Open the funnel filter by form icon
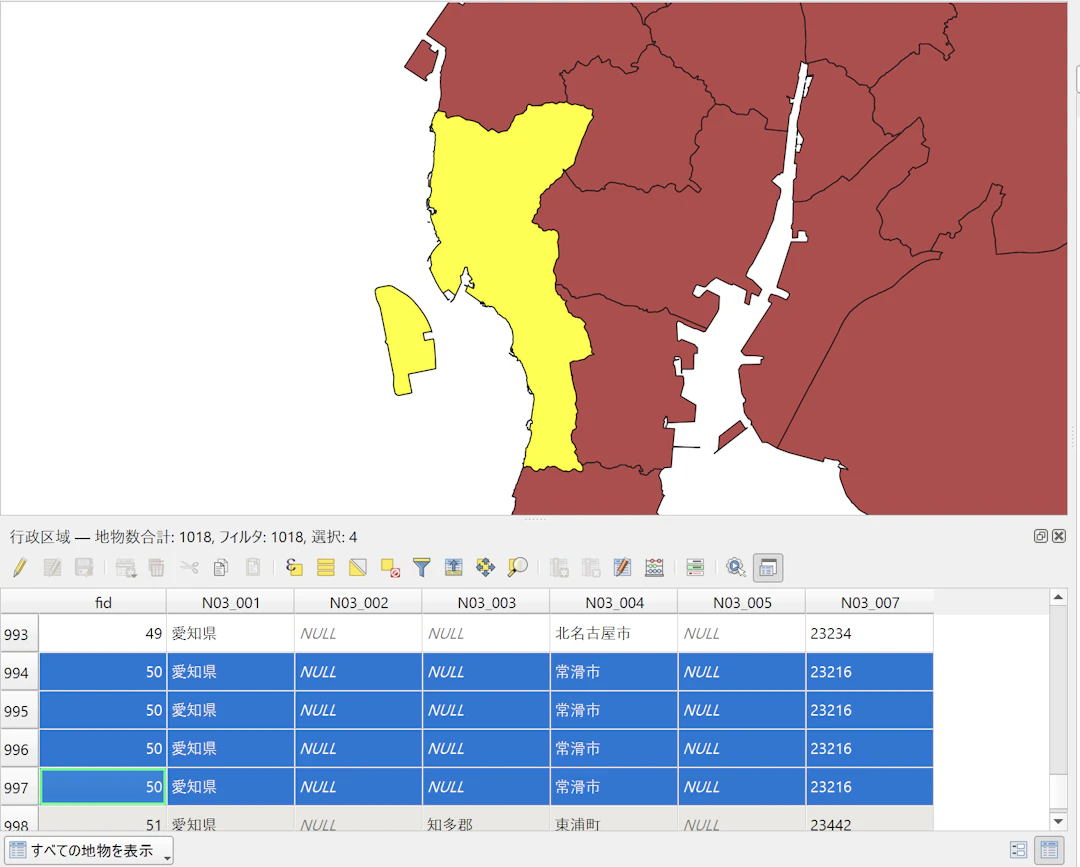Image resolution: width=1080 pixels, height=867 pixels. click(422, 568)
